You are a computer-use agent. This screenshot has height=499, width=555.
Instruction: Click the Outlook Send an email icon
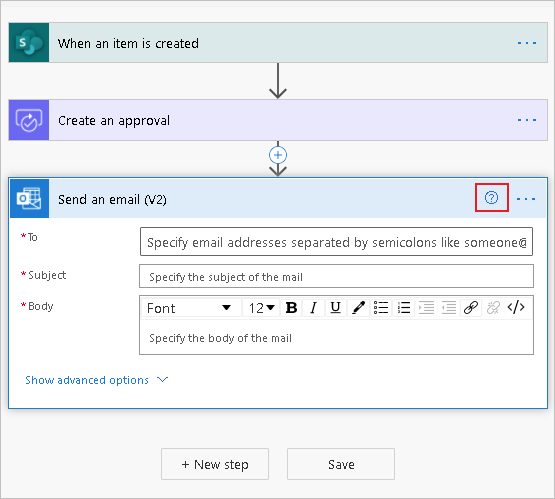pyautogui.click(x=29, y=199)
